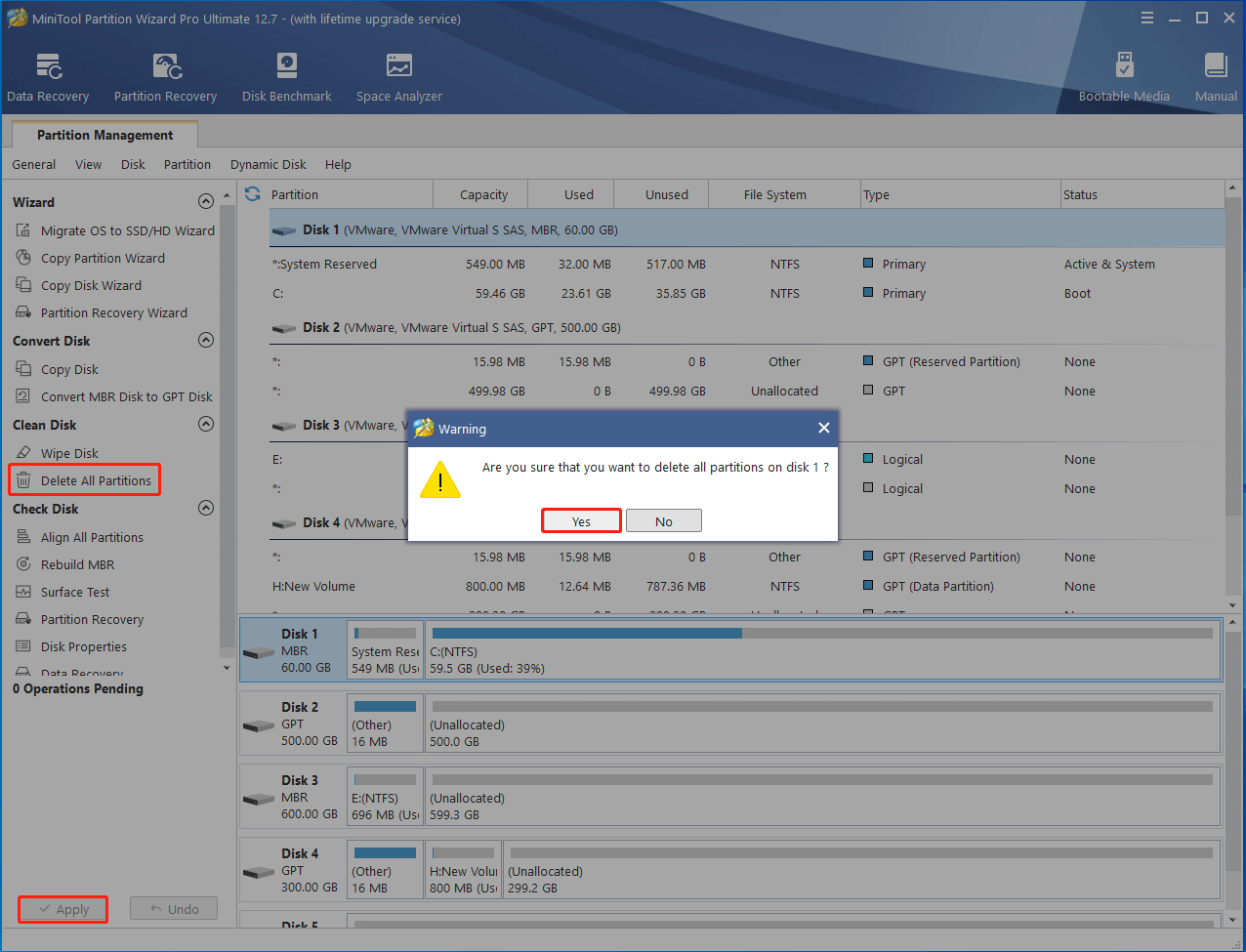Image resolution: width=1246 pixels, height=952 pixels.
Task: Open the Space Analyzer tool
Action: [x=398, y=78]
